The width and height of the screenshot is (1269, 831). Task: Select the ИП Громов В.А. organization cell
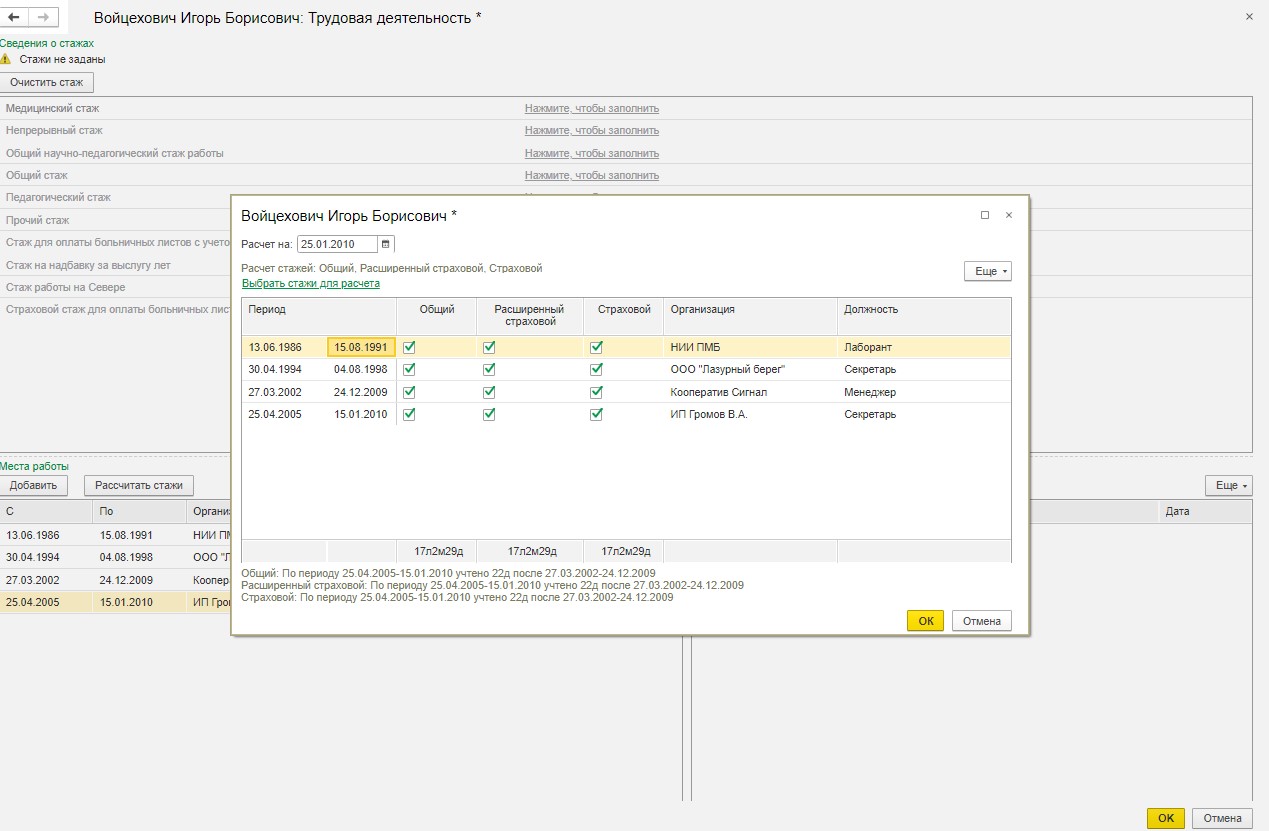click(x=750, y=414)
